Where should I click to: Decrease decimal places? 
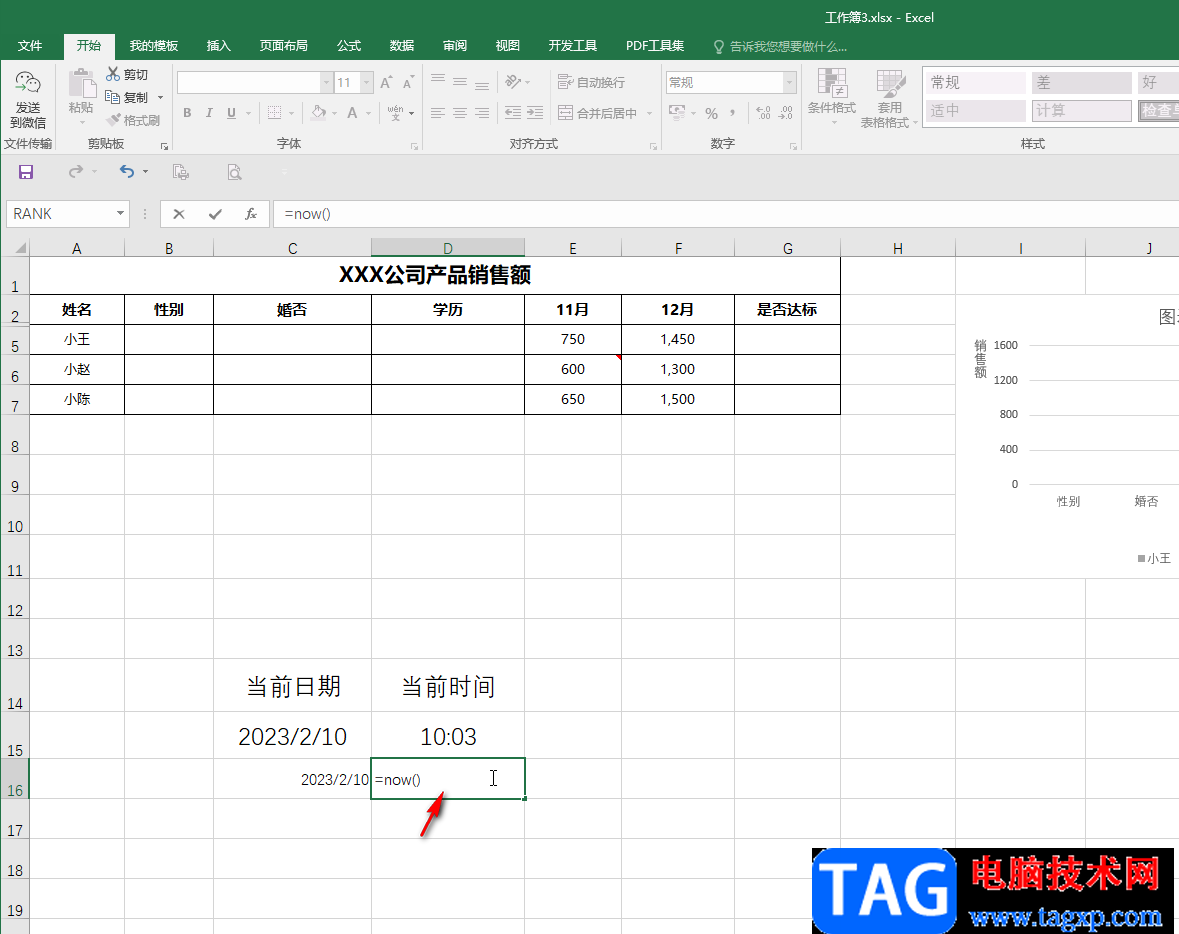tap(786, 113)
